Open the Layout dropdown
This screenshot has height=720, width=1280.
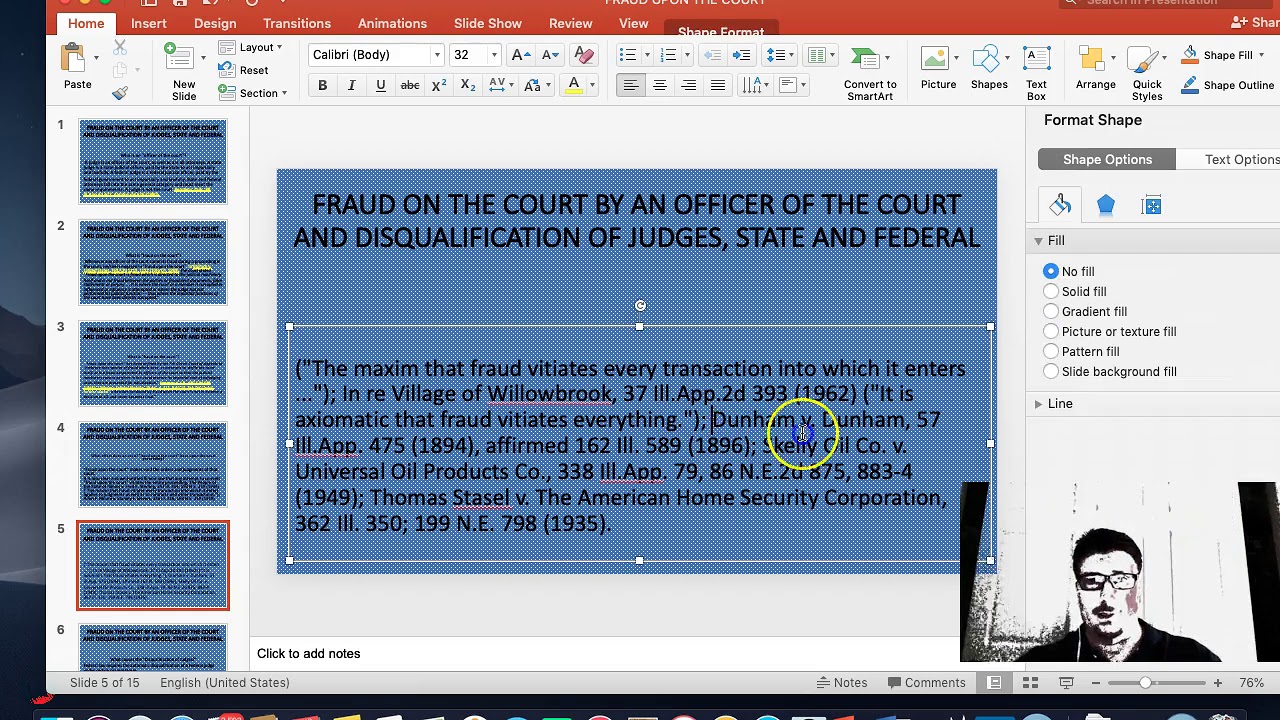[251, 47]
